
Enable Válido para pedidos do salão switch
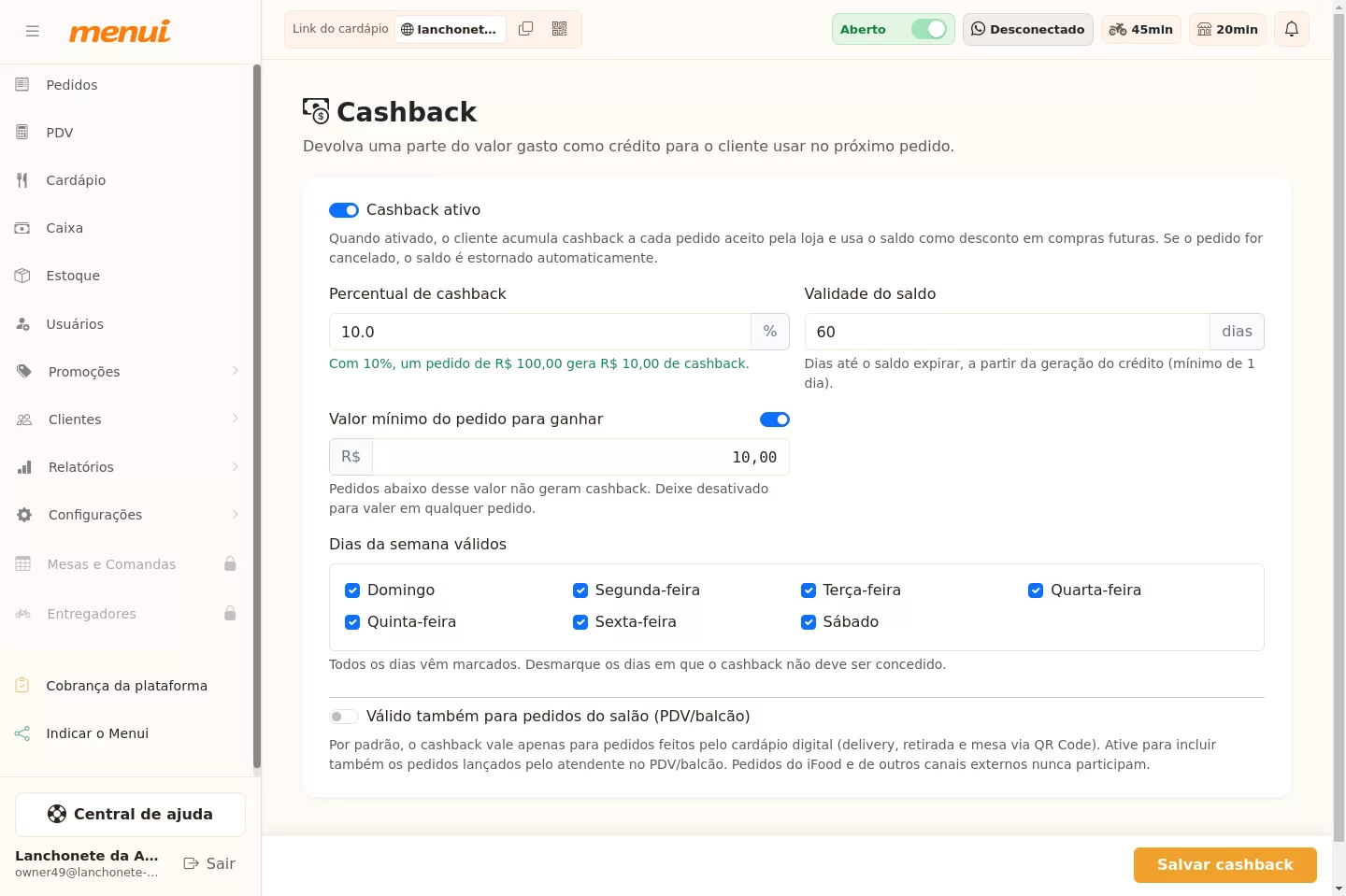tap(344, 717)
